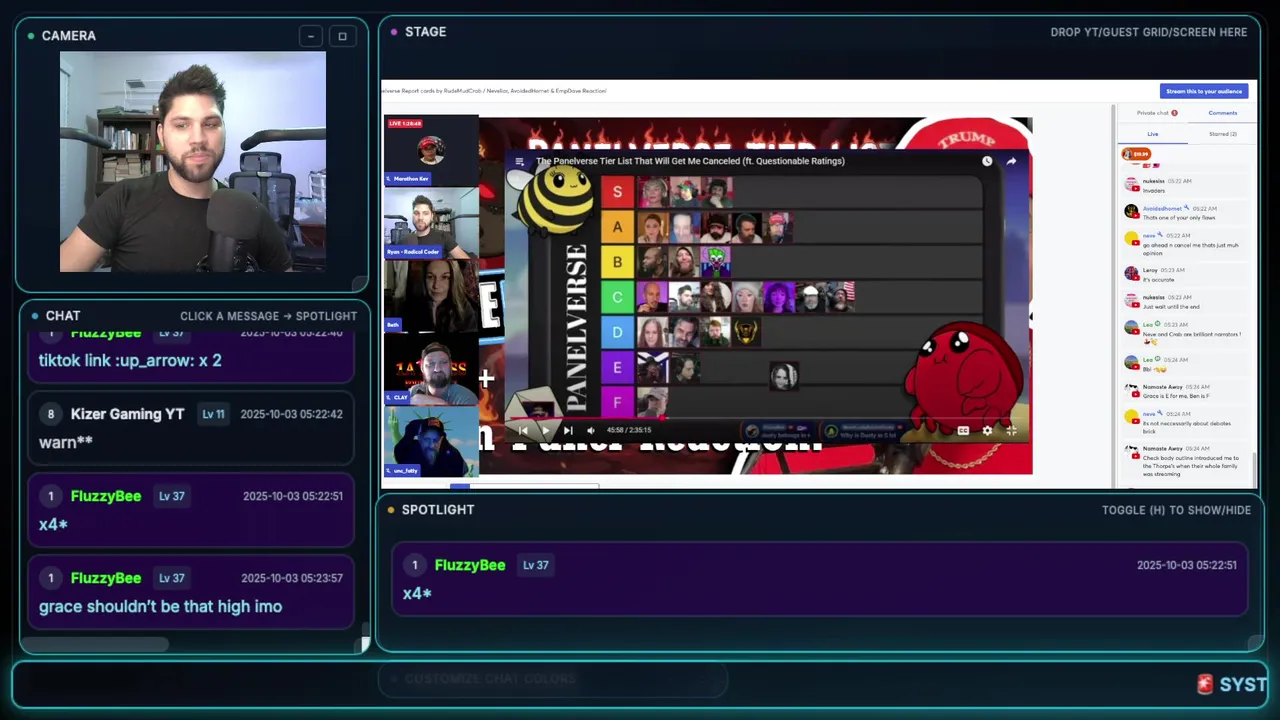Click the LIVE timer badge
1280x720 pixels.
coord(405,123)
